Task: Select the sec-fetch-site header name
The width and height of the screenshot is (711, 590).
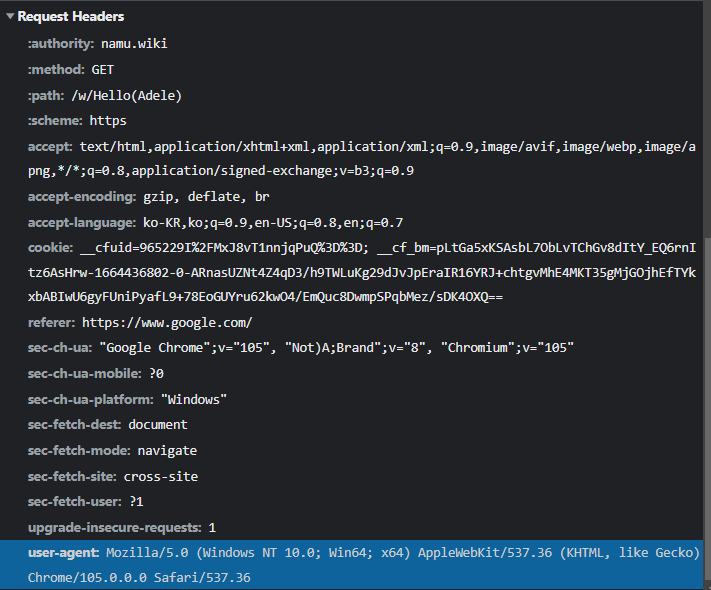Action: tap(72, 477)
